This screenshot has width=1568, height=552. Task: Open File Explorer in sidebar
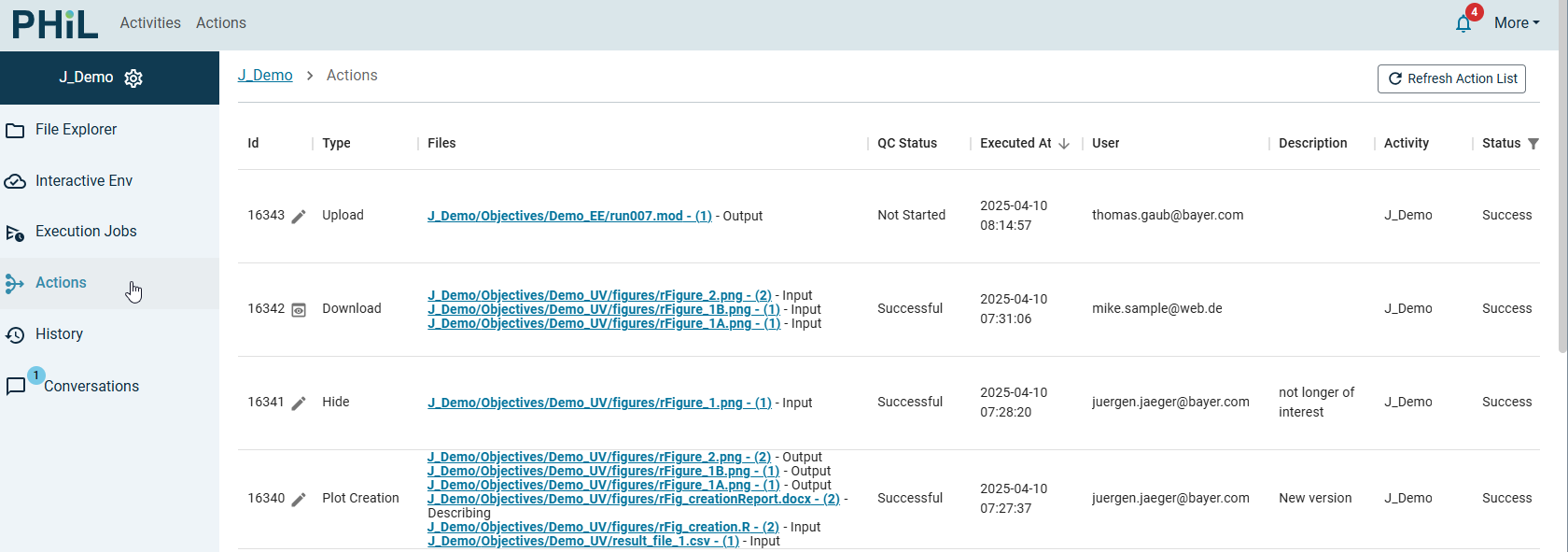(x=76, y=130)
